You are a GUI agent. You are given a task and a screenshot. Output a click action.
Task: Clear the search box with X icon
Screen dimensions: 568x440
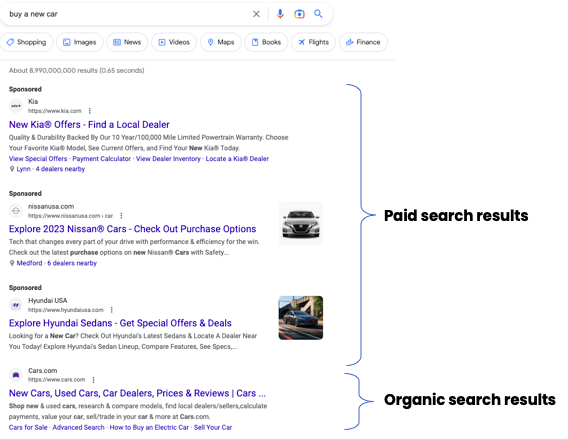[x=256, y=14]
